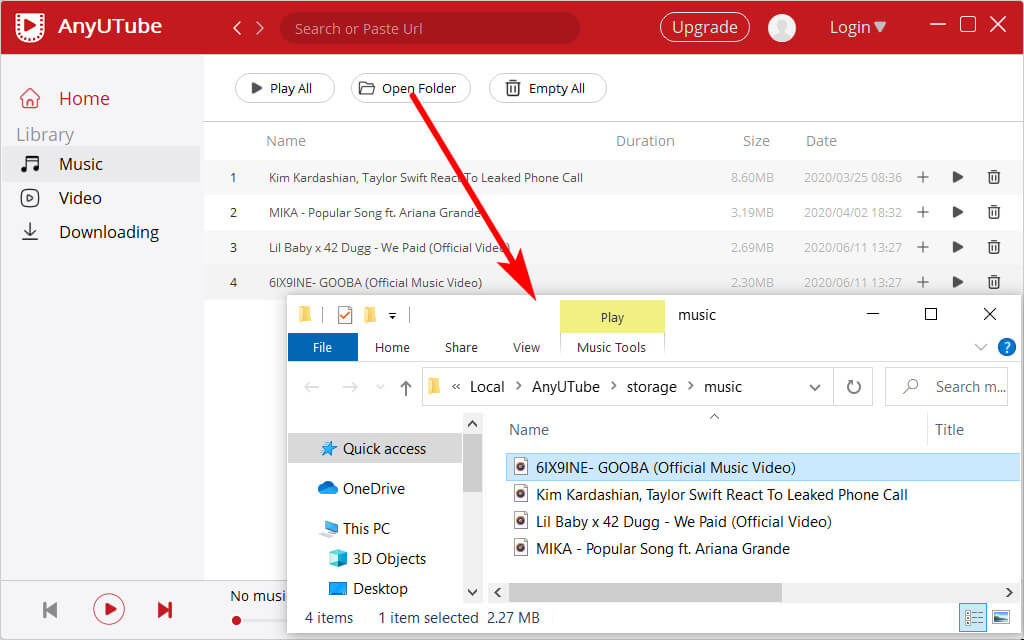Switch Explorer to Details view icon
1024x640 pixels.
pyautogui.click(x=973, y=617)
